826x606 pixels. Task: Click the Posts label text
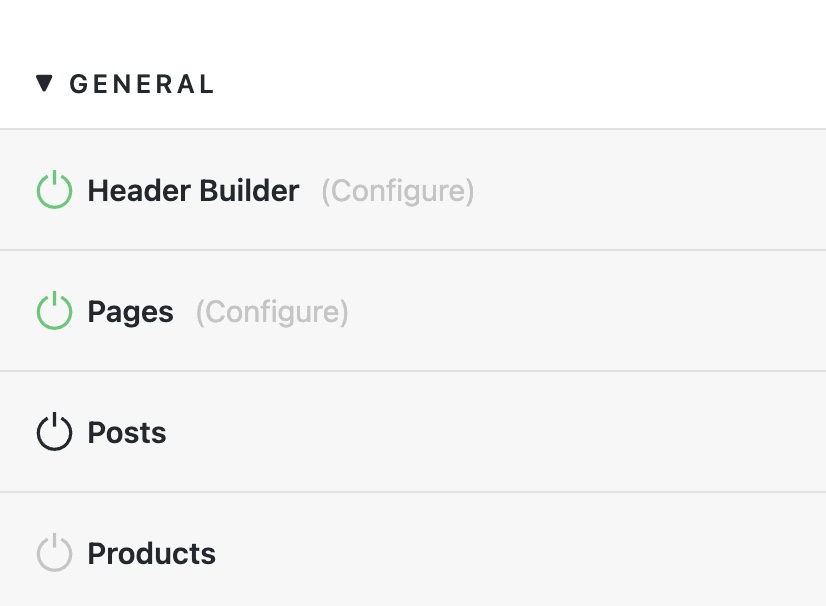point(126,433)
